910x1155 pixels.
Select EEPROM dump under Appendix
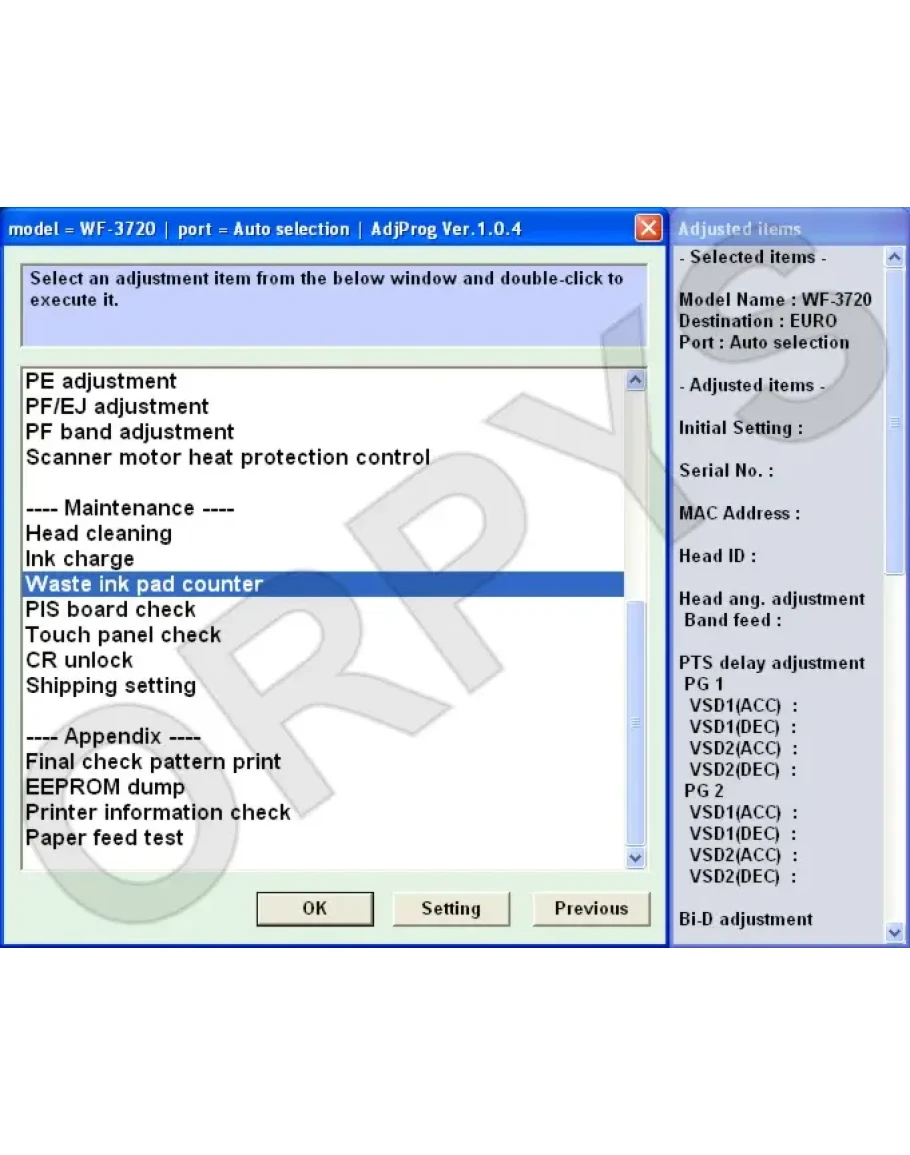(x=105, y=787)
